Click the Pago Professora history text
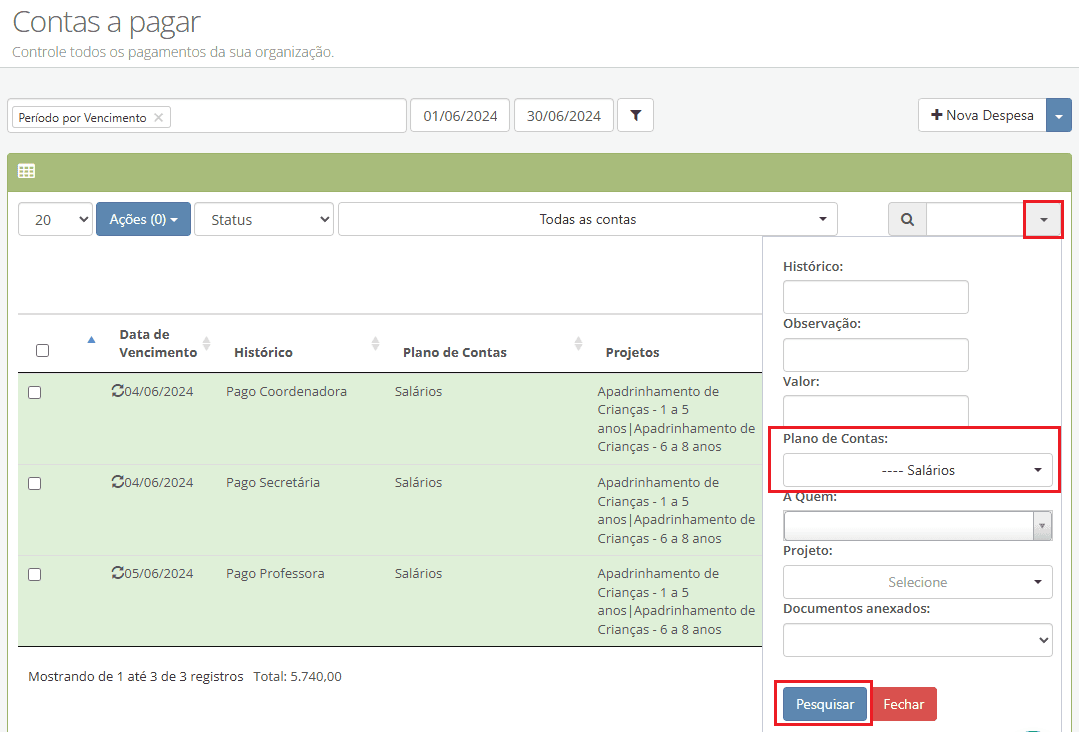 click(275, 574)
